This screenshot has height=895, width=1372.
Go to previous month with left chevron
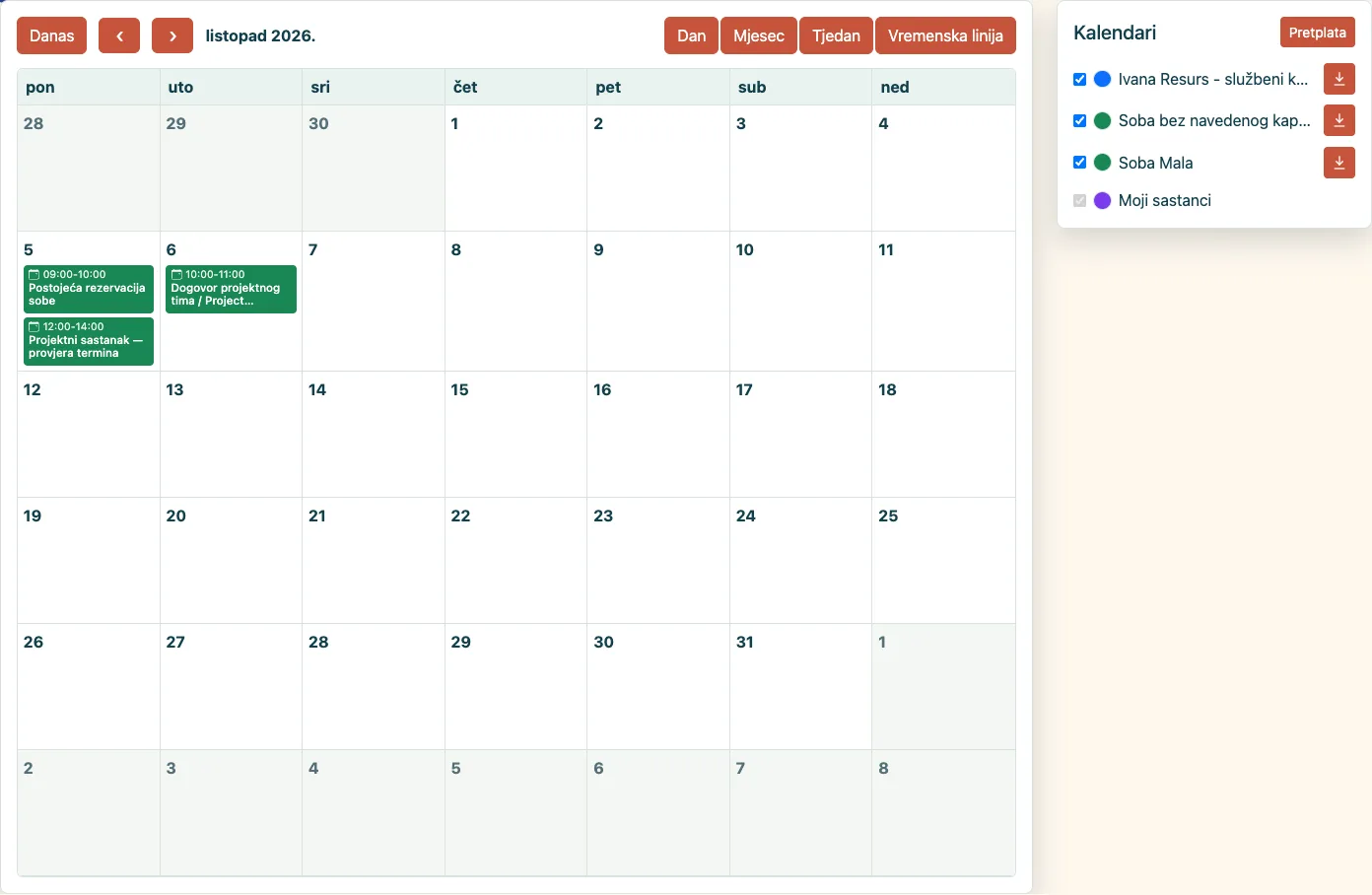[x=119, y=35]
